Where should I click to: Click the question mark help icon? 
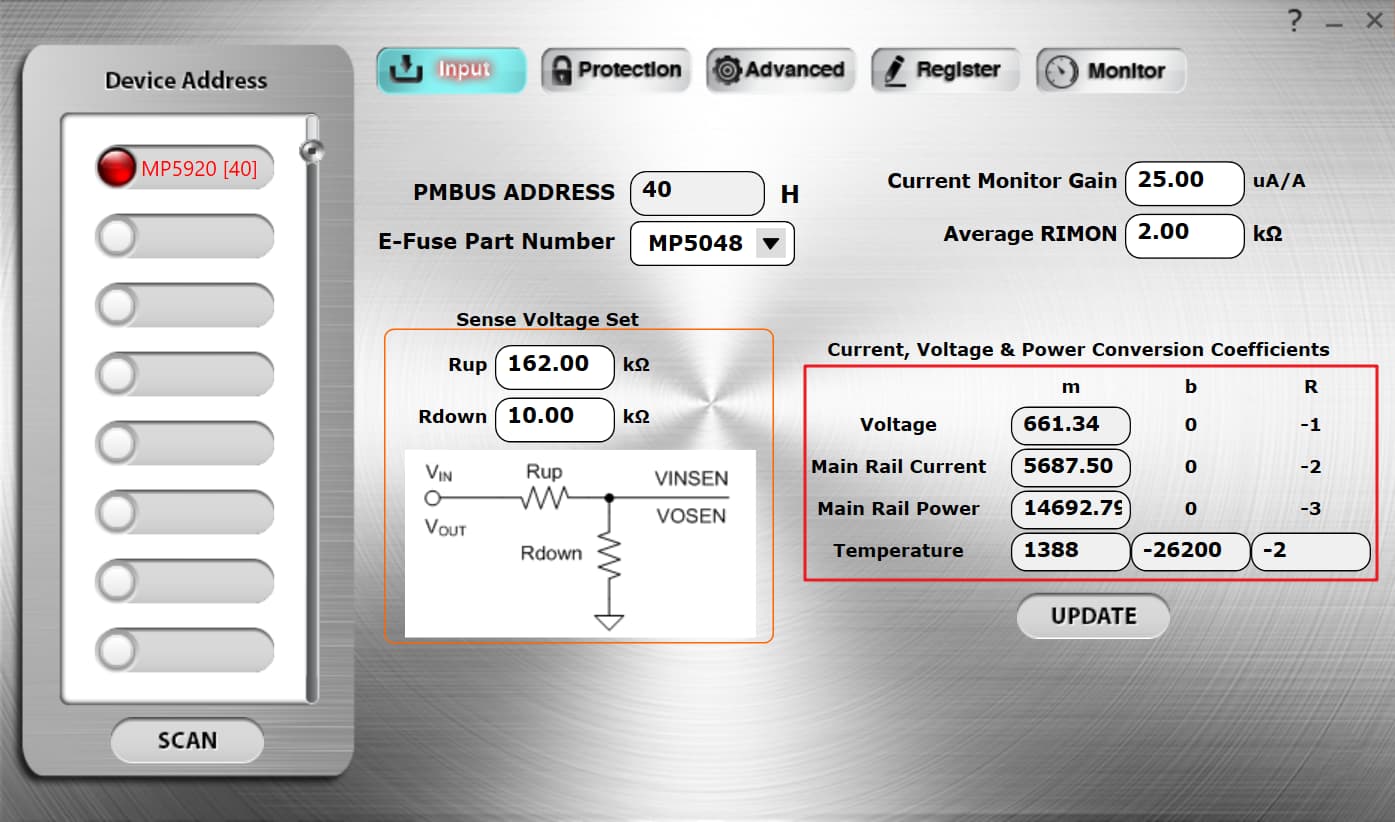click(1294, 20)
